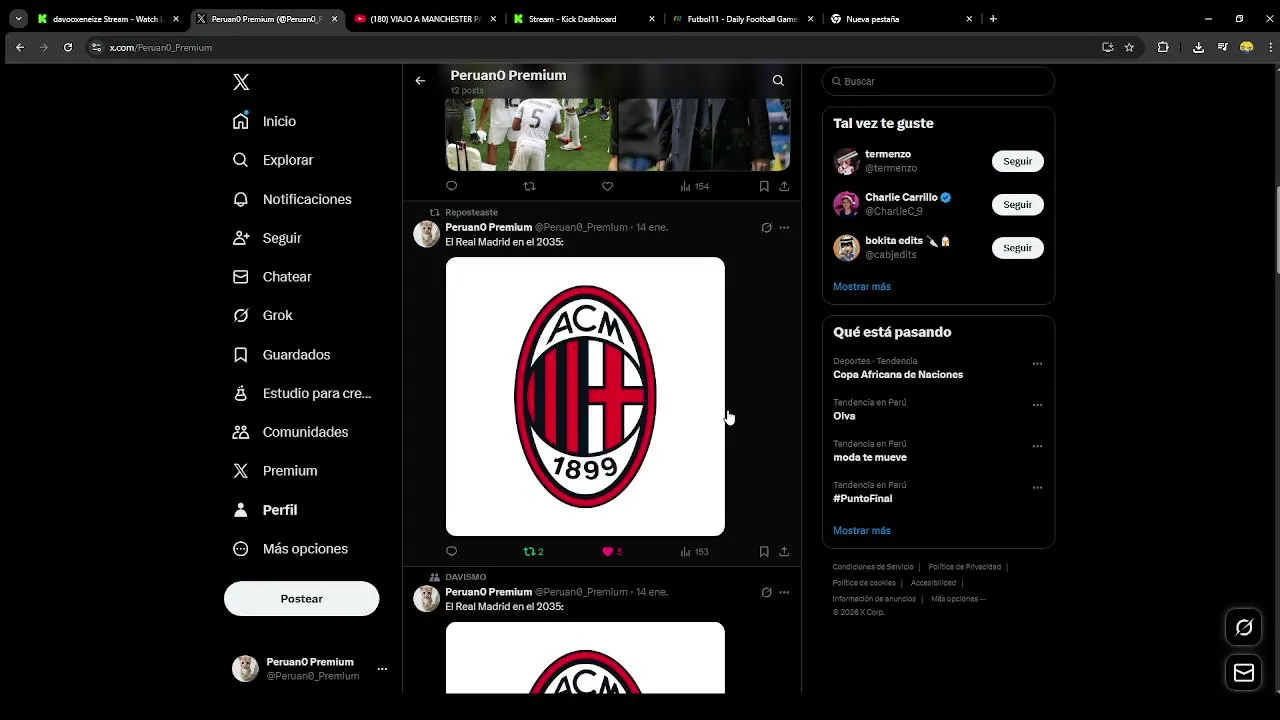This screenshot has width=1280, height=720.
Task: Open options for moda te mueve trend
Action: 1037,446
